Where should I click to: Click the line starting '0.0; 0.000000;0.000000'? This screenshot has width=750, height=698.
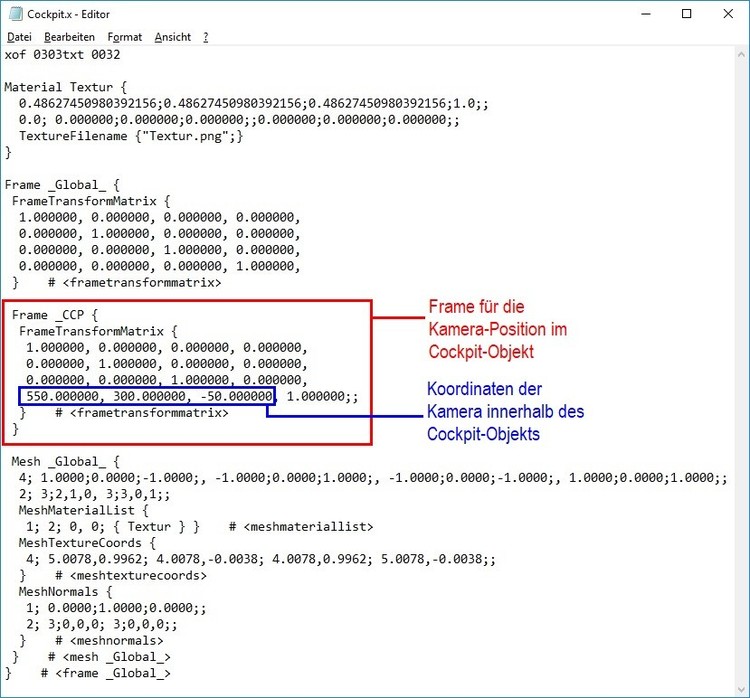pos(239,120)
